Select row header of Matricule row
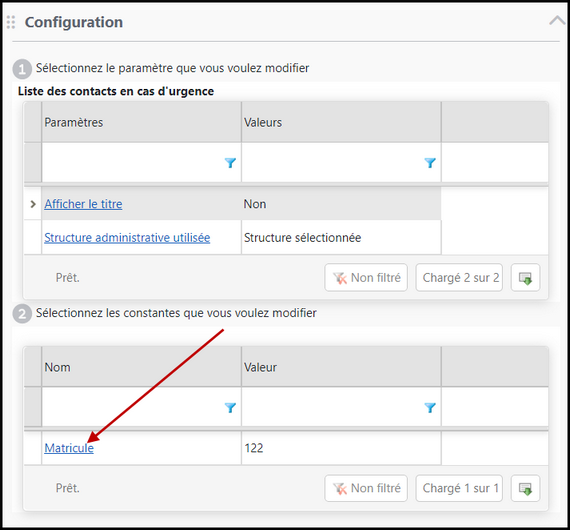Image resolution: width=570 pixels, height=530 pixels. pos(33,448)
